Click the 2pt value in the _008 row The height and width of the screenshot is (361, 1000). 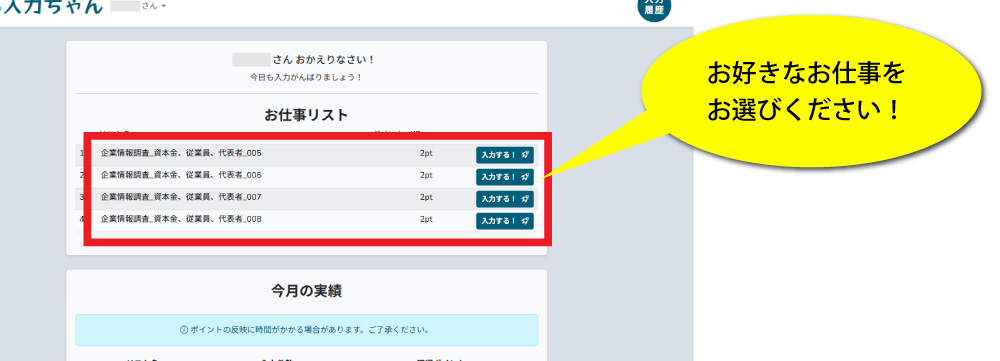pos(426,219)
